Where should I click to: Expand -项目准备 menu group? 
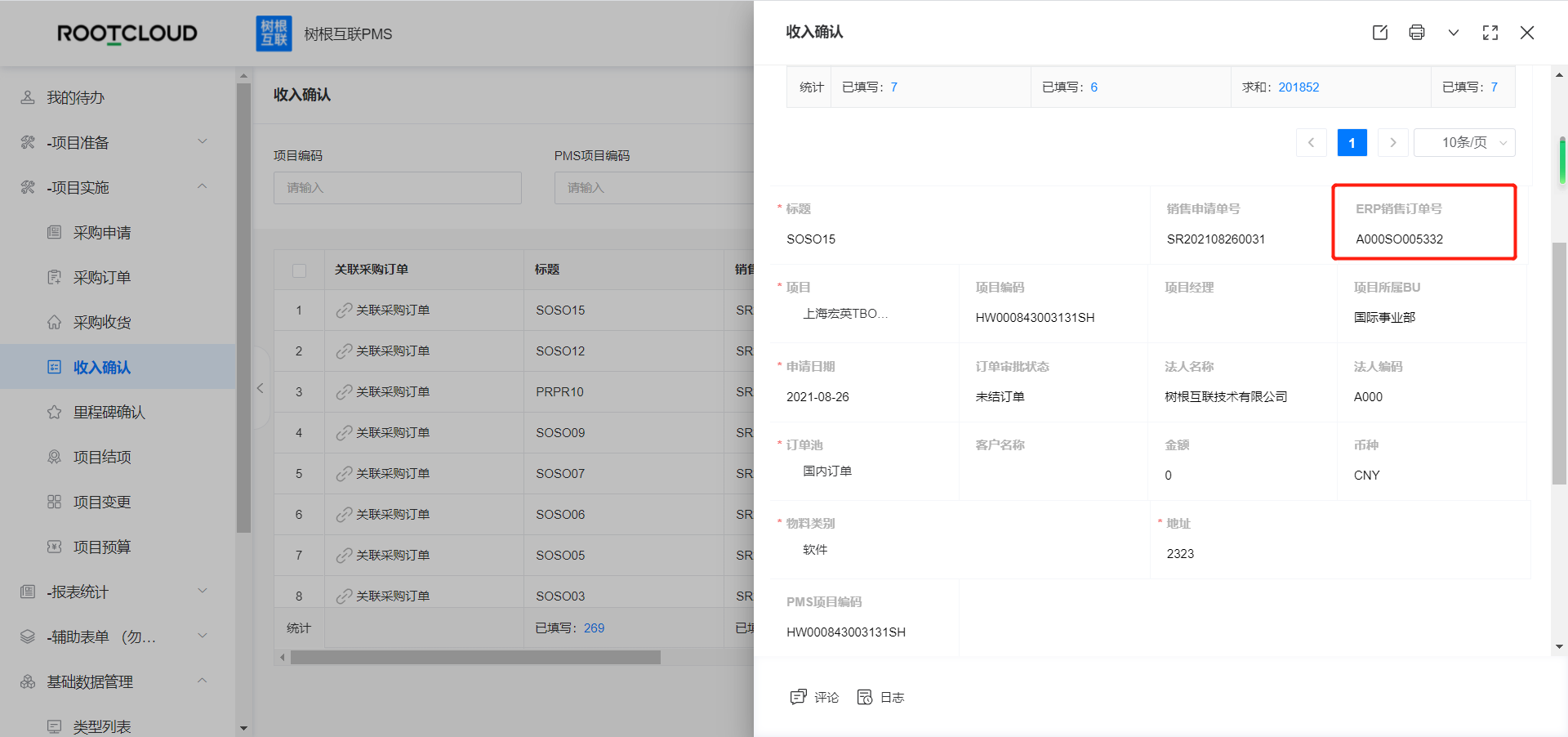tap(118, 142)
